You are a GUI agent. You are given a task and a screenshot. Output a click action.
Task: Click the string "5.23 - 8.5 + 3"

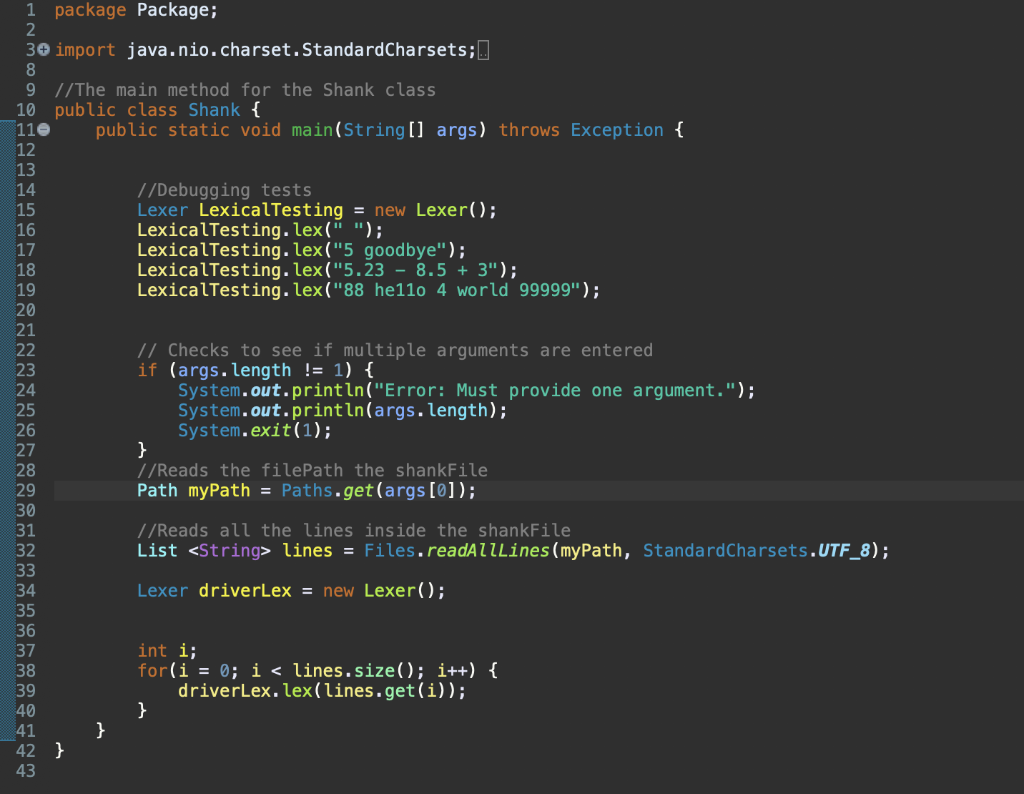coord(416,270)
